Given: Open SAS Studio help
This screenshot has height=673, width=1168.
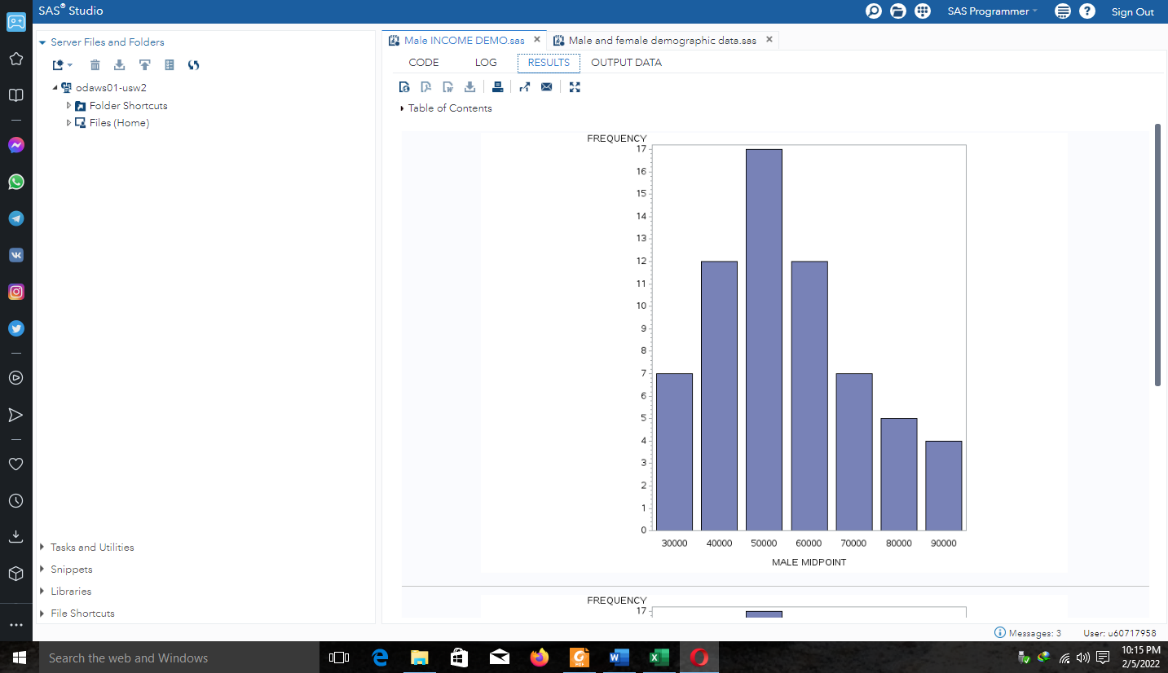Looking at the screenshot, I should 1087,11.
